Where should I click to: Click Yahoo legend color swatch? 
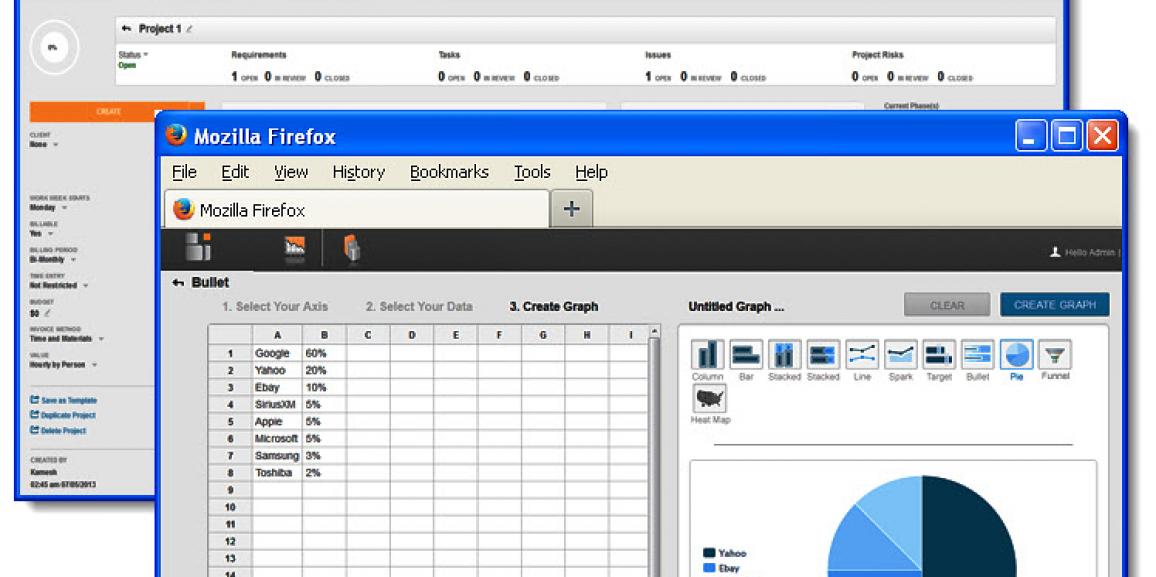[709, 553]
